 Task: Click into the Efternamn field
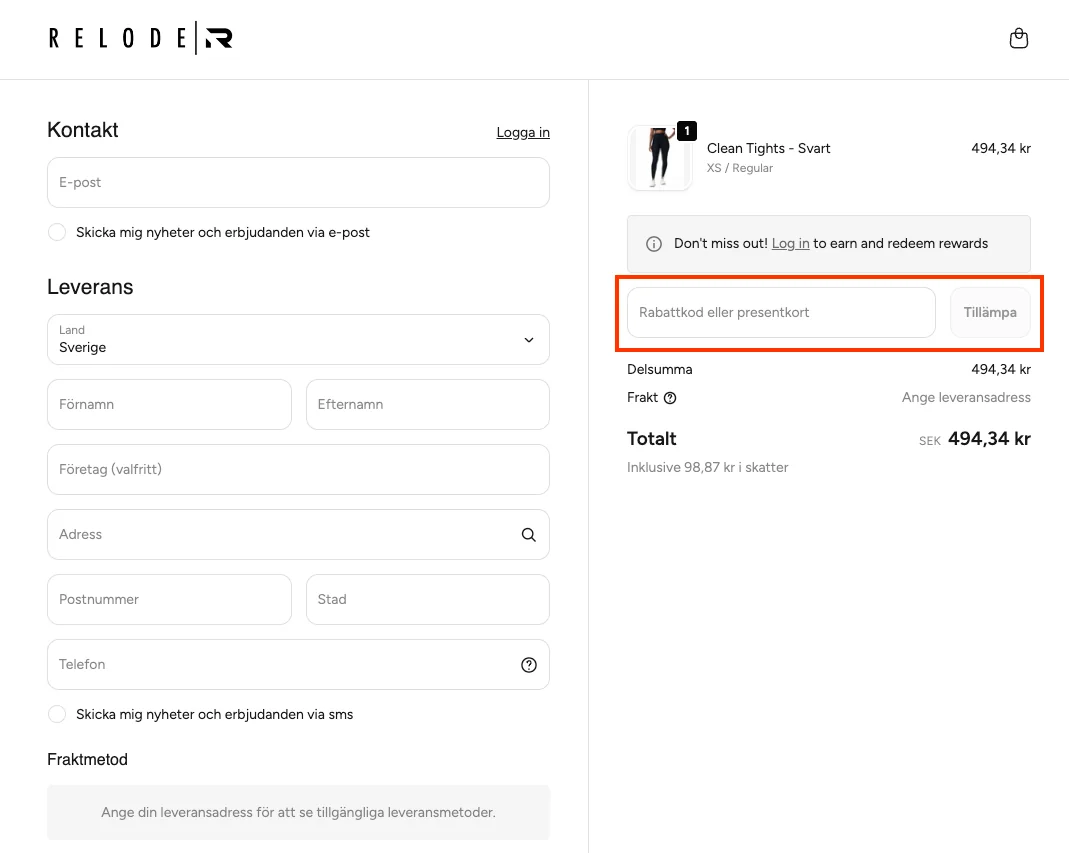click(x=427, y=405)
